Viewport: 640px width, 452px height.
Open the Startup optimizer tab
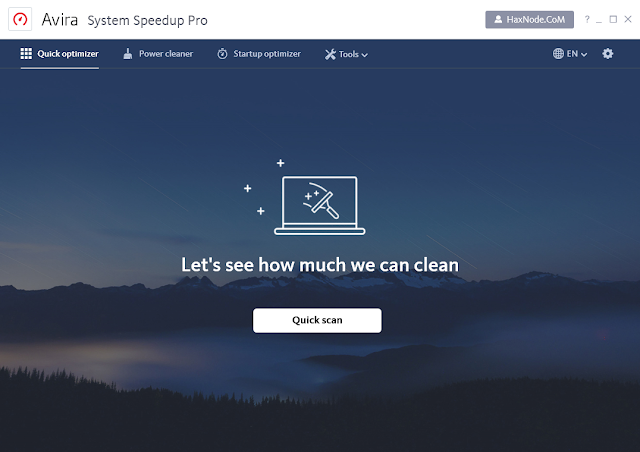[259, 54]
